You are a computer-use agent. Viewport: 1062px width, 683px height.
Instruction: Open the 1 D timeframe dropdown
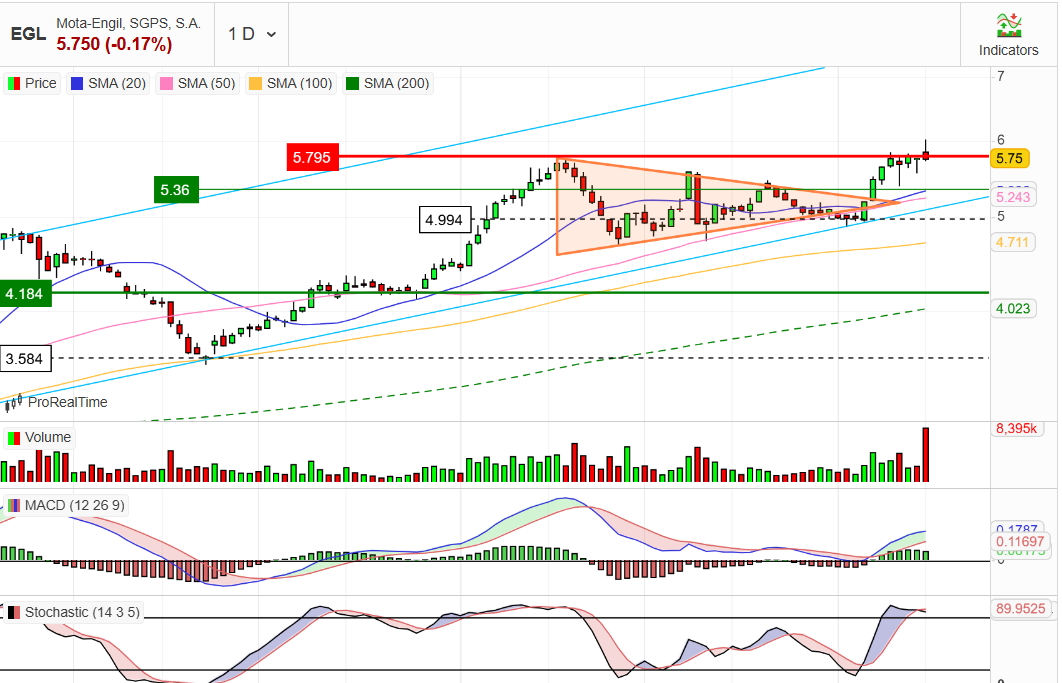[251, 34]
